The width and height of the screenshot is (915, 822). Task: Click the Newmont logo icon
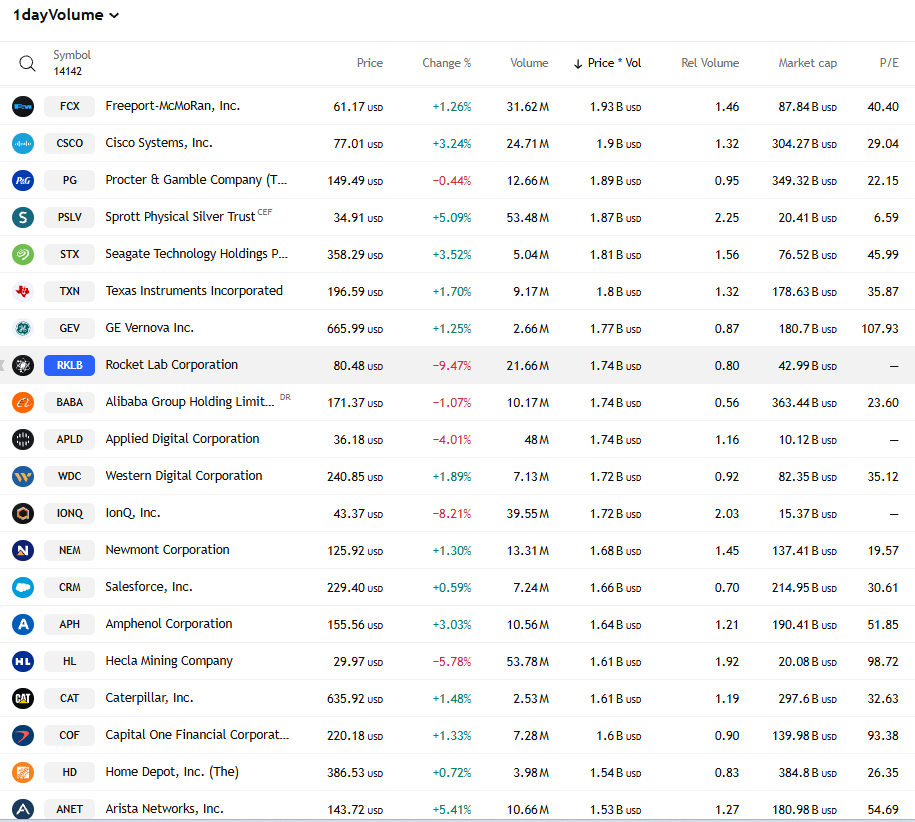click(x=23, y=550)
